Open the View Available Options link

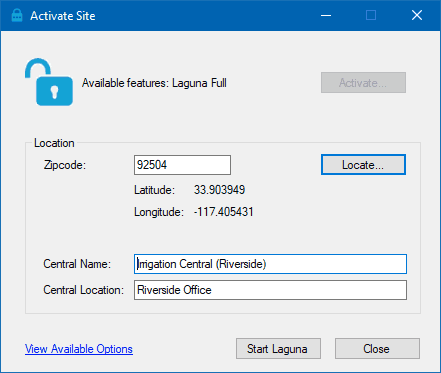pyautogui.click(x=79, y=349)
